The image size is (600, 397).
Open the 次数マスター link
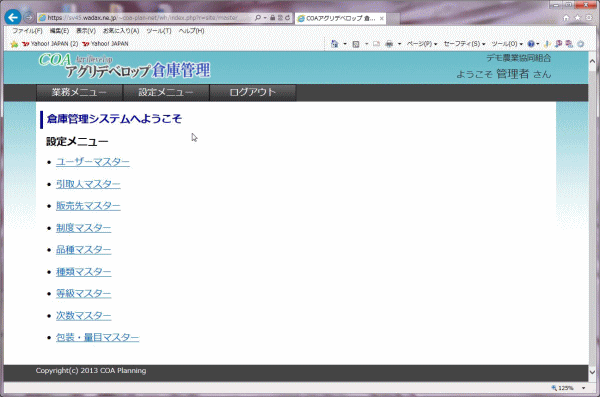(83, 316)
